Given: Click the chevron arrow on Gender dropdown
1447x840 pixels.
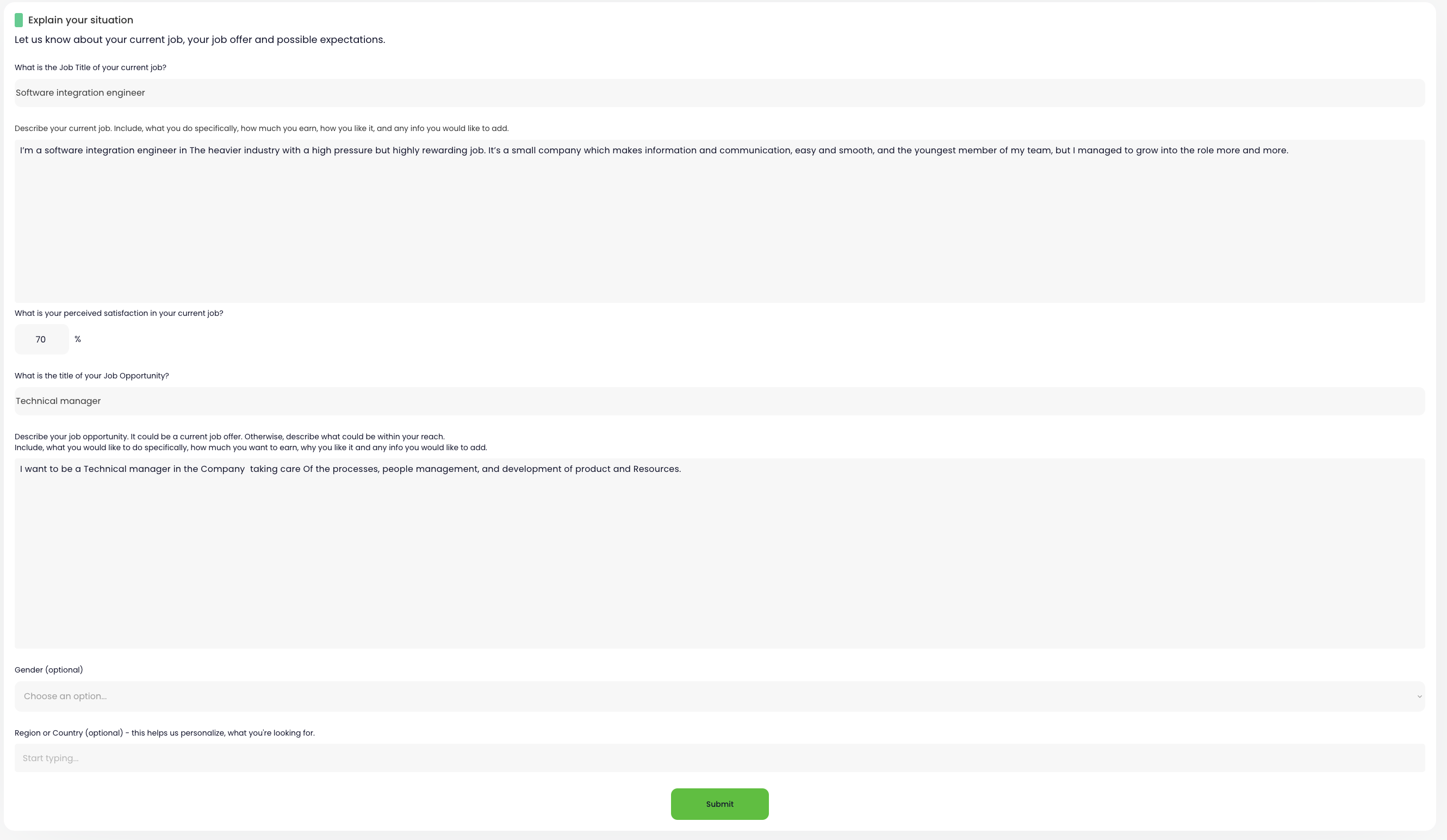Looking at the screenshot, I should 1419,696.
